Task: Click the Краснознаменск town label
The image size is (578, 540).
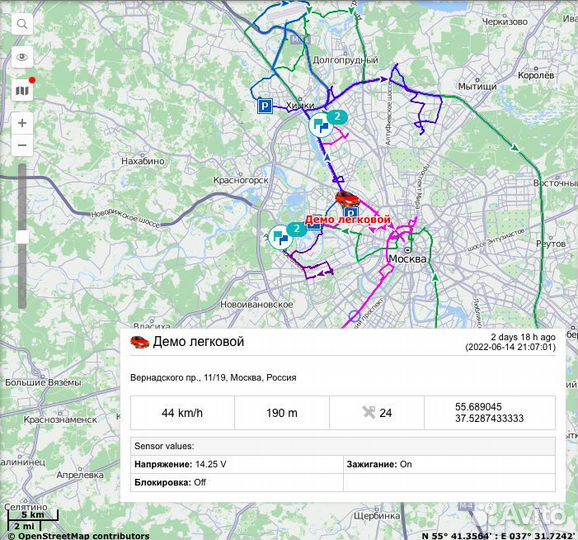Action: coord(60,419)
